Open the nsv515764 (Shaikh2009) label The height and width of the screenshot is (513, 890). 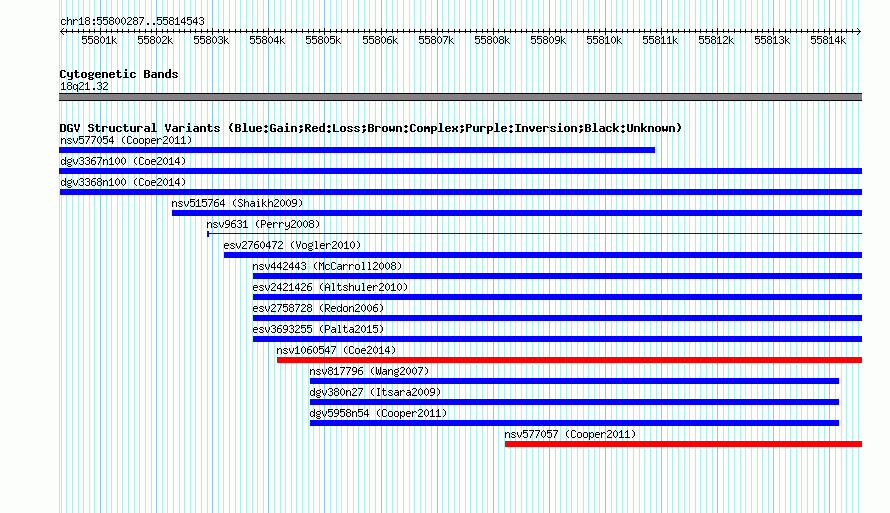click(x=237, y=203)
